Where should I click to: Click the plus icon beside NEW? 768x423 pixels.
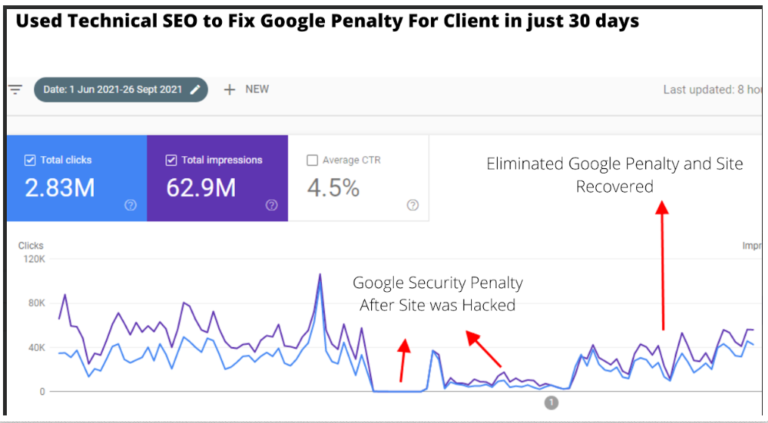(x=229, y=89)
